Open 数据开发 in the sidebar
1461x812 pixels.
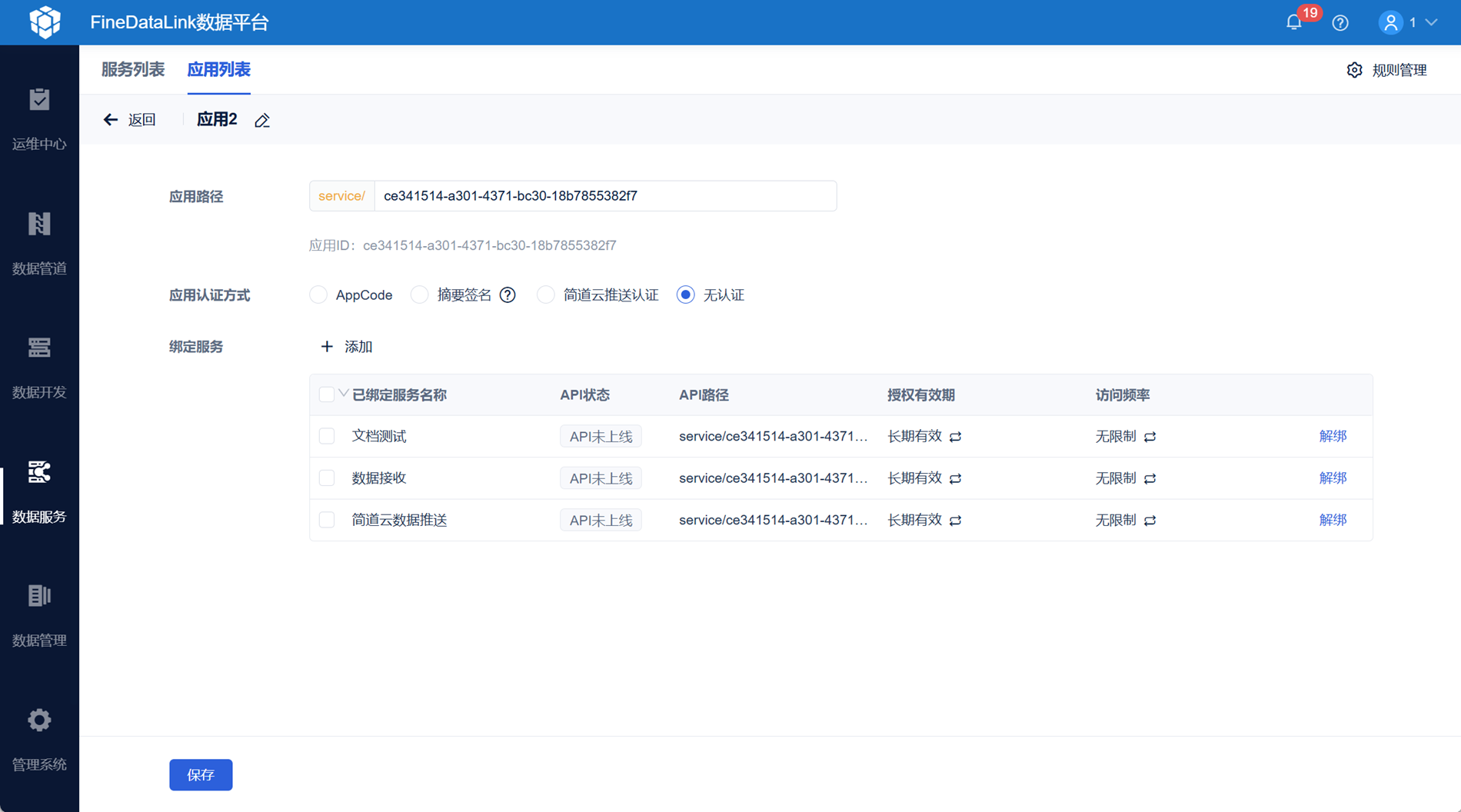(x=39, y=368)
